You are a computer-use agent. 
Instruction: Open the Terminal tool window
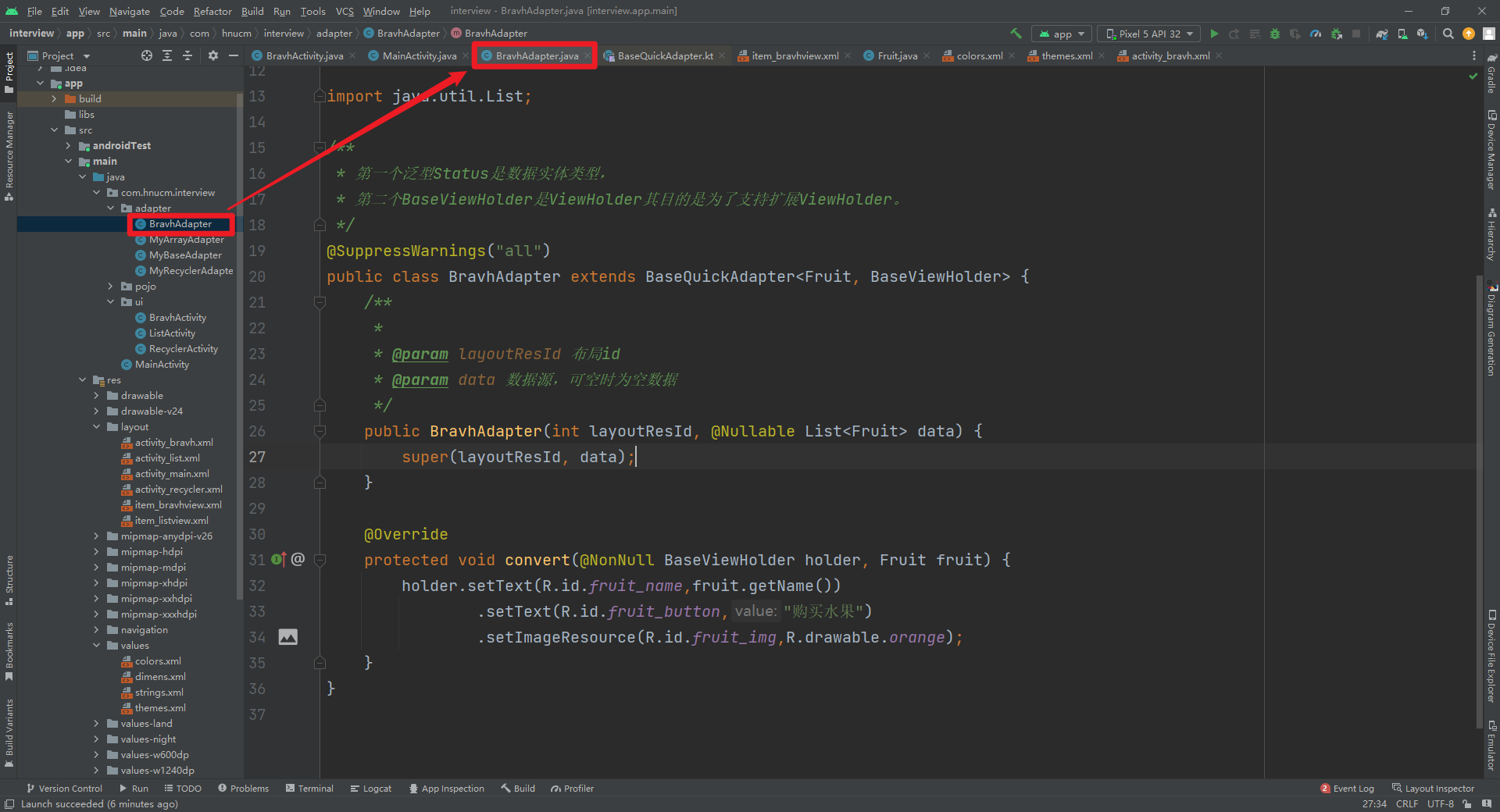309,789
